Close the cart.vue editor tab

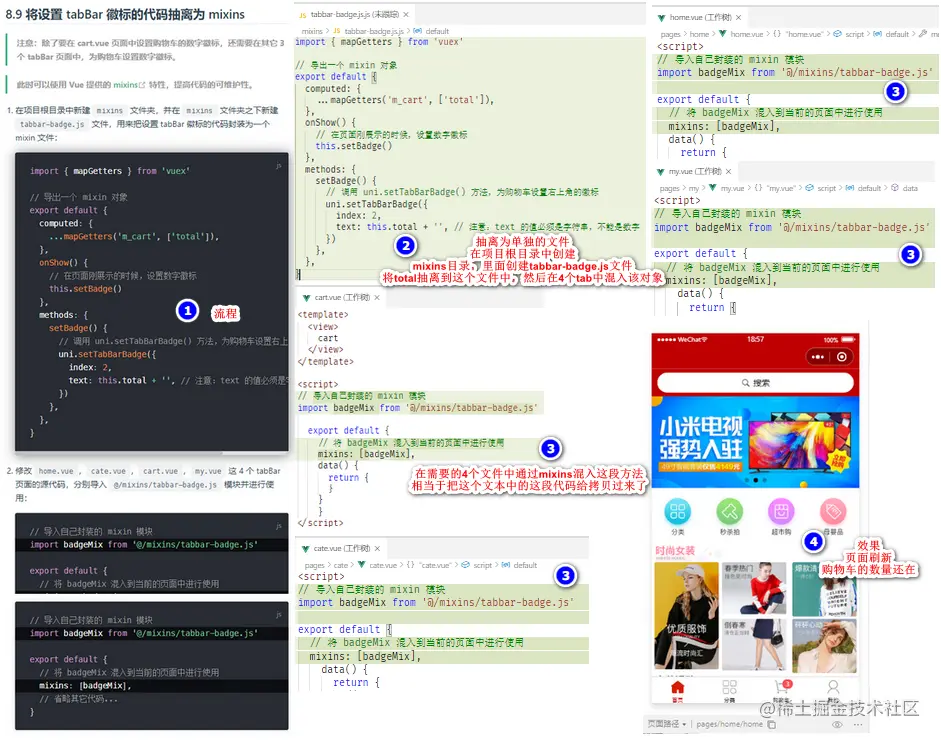[x=377, y=298]
